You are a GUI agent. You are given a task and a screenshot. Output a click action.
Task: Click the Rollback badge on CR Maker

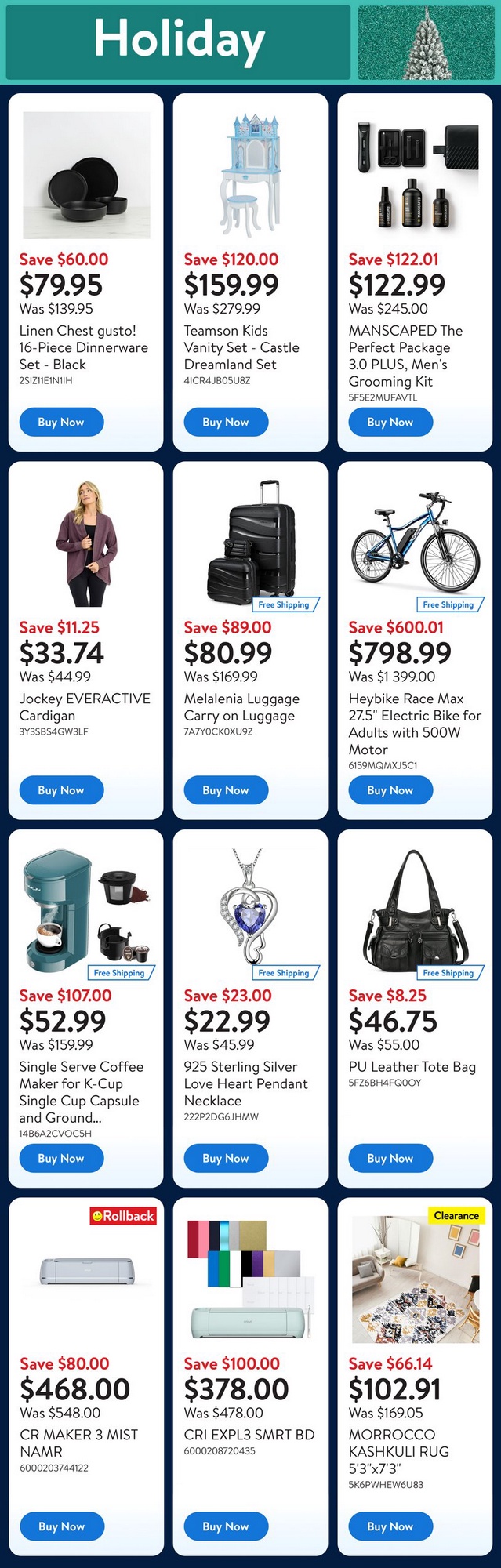[x=124, y=1216]
